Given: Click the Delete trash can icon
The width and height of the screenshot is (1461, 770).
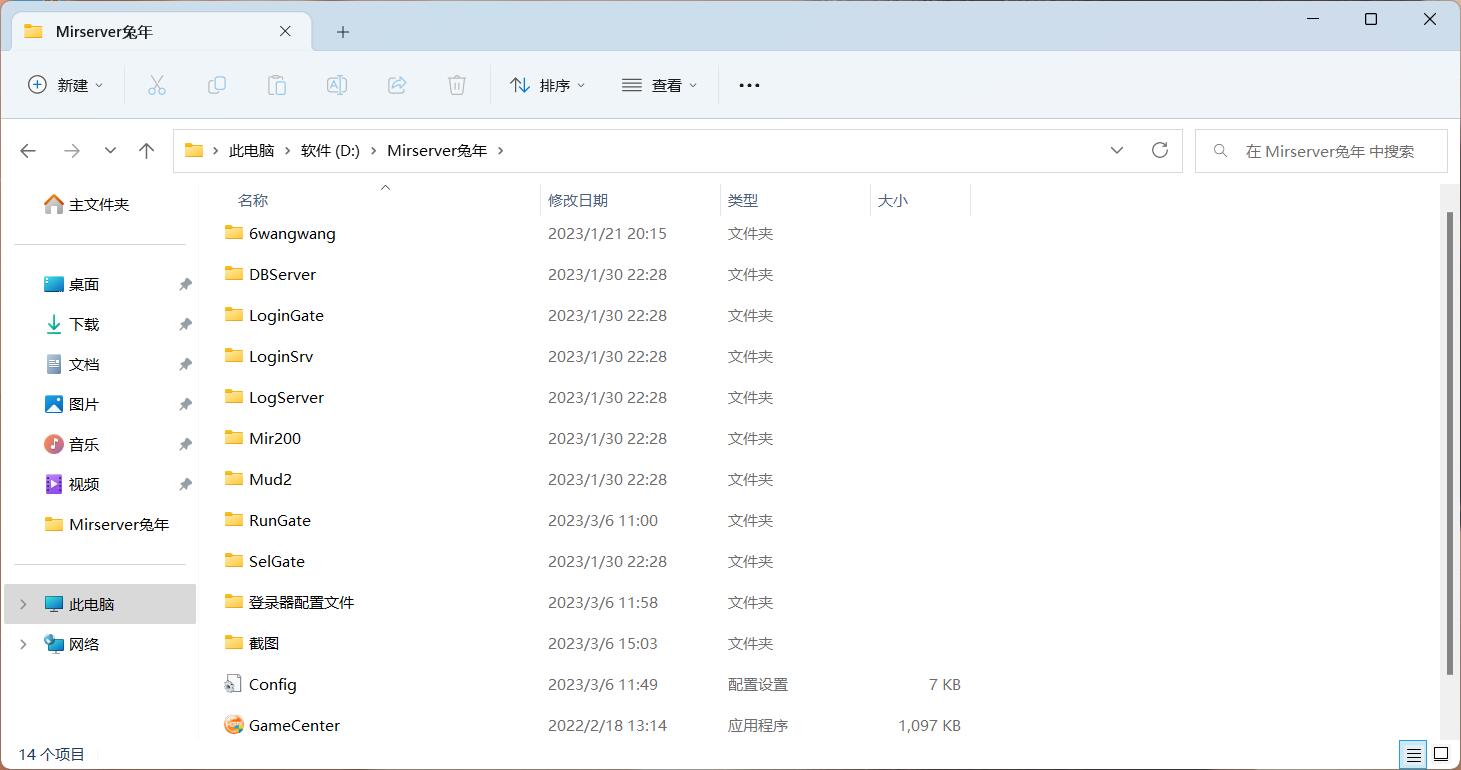Looking at the screenshot, I should 457,85.
